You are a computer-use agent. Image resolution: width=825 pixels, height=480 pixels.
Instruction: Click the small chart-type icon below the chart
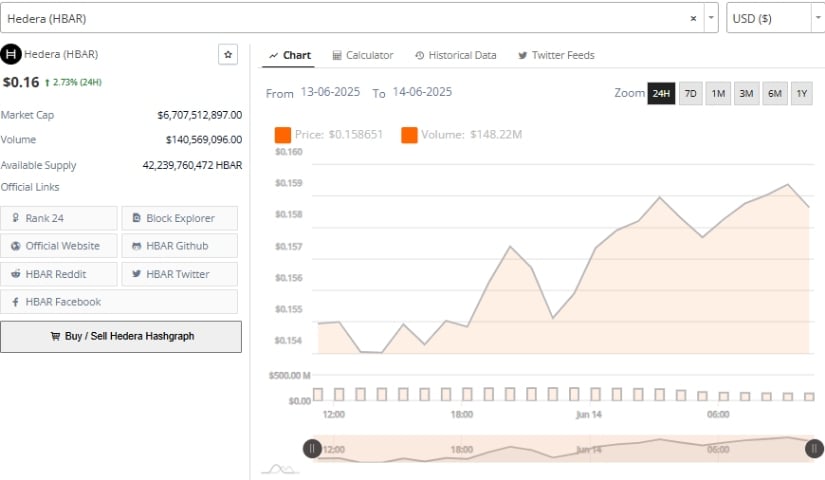(280, 468)
